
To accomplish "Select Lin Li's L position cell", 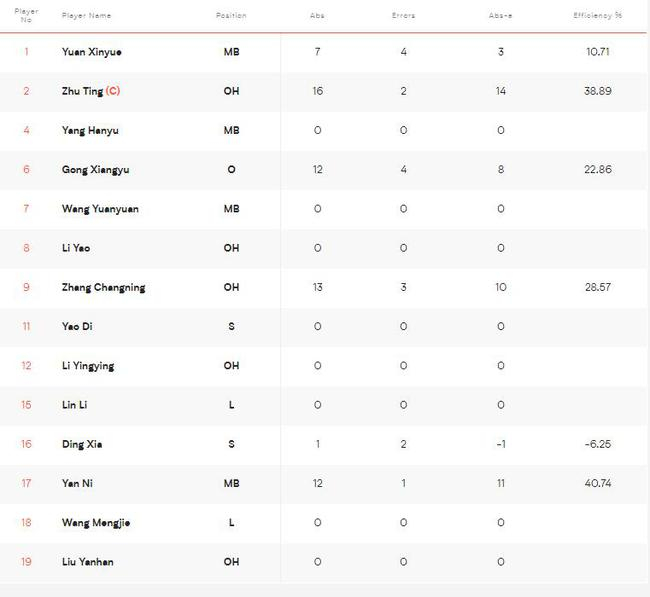I will coord(231,405).
